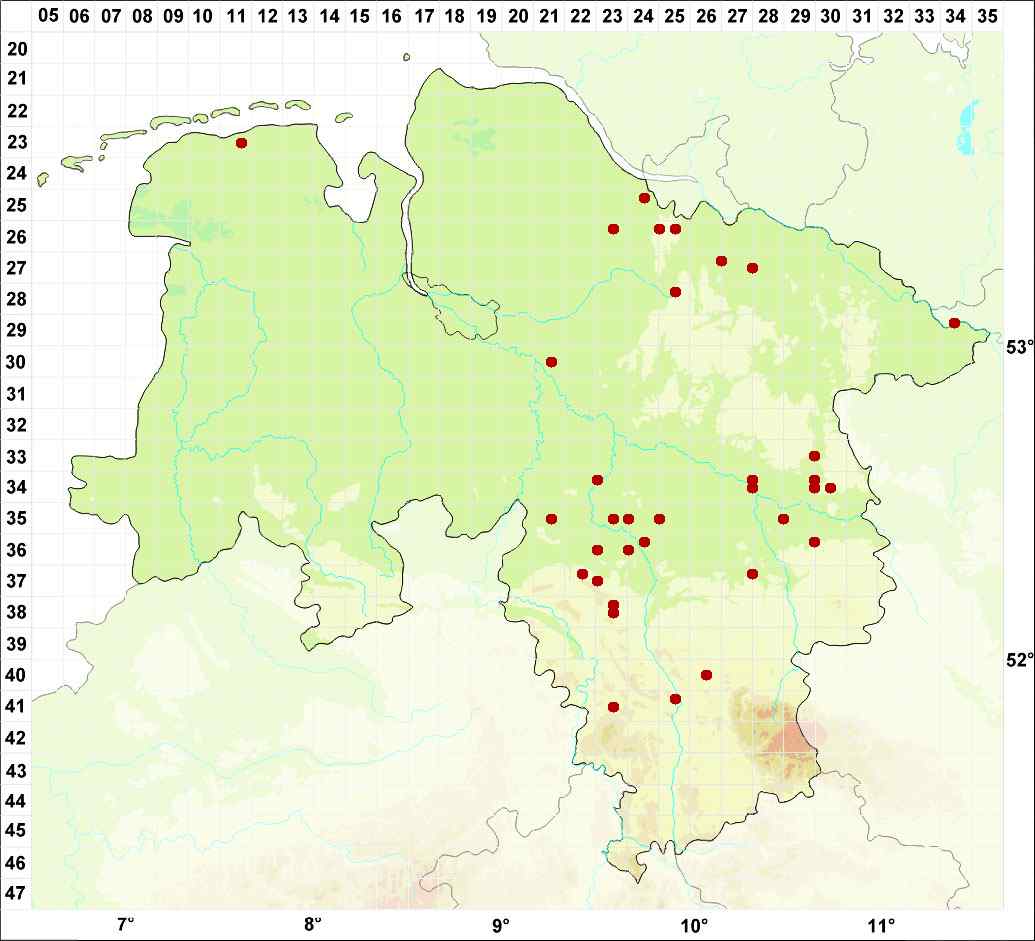The image size is (1035, 941).
Task: Click row label 23 on left edge
Action: point(17,142)
